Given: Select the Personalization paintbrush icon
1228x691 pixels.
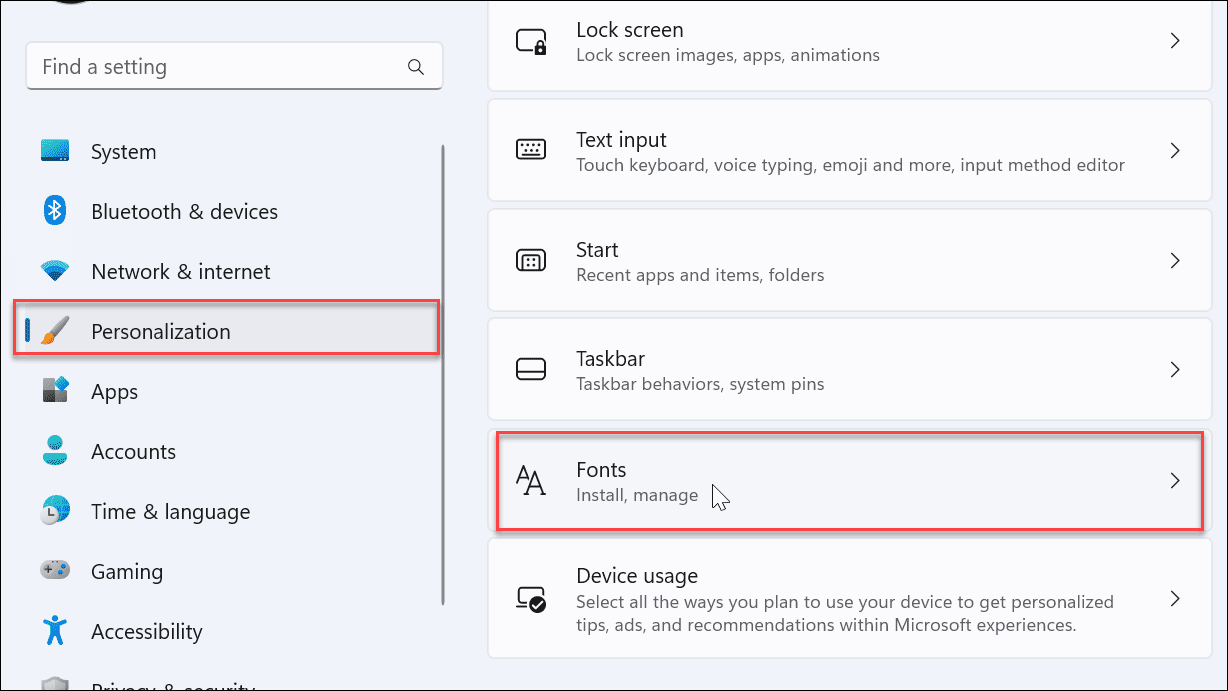Looking at the screenshot, I should pos(54,331).
